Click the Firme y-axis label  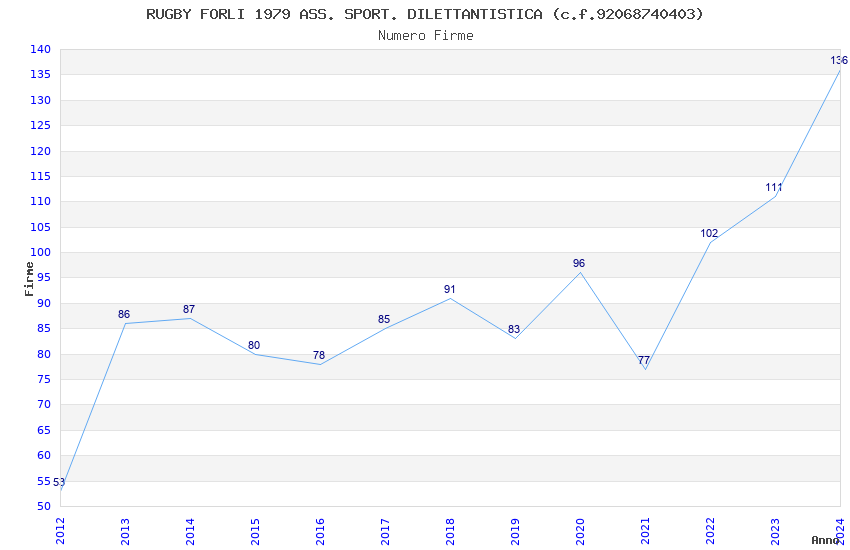(29, 279)
